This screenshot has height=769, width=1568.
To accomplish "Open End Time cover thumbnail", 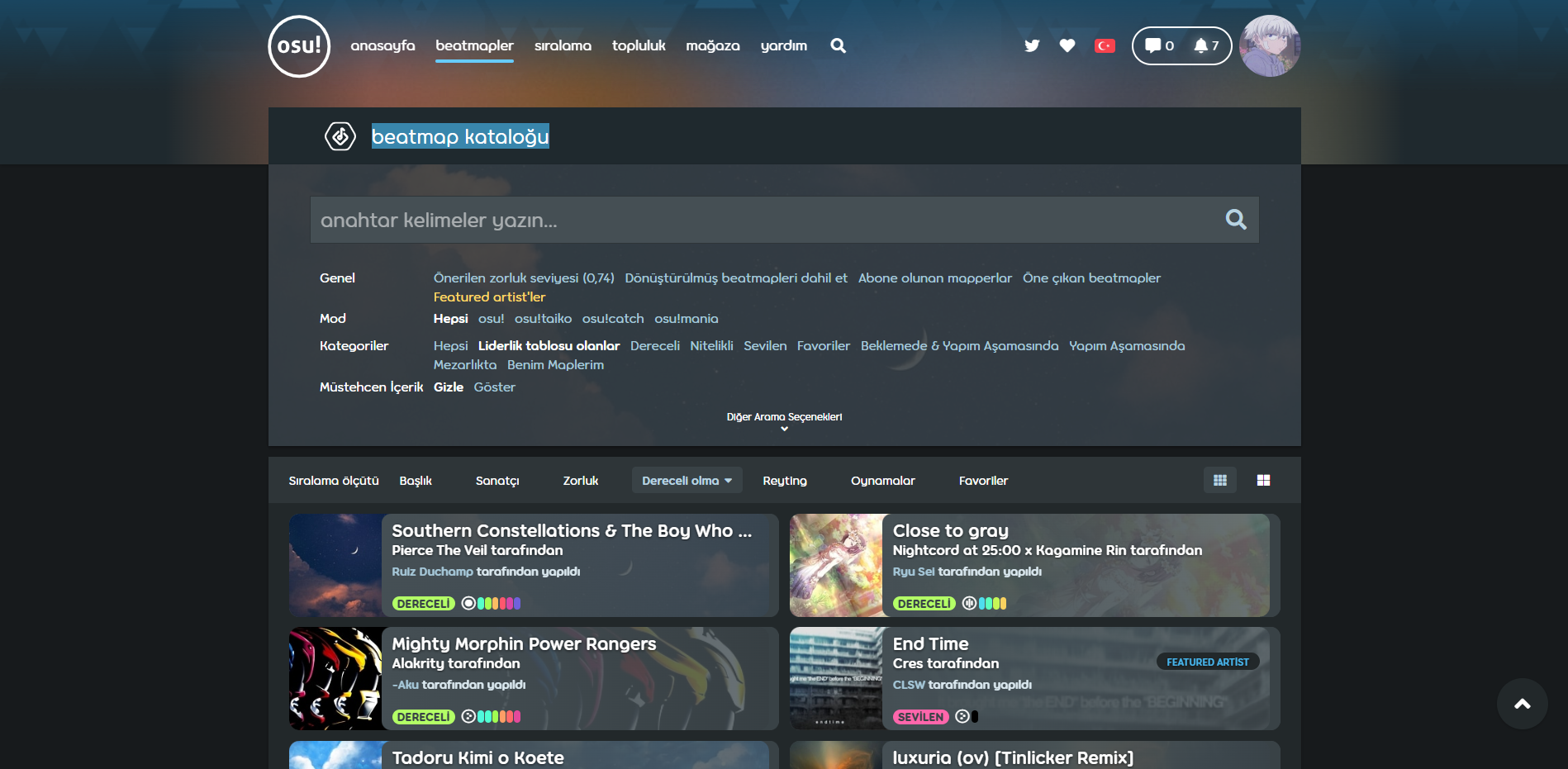I will coord(836,678).
